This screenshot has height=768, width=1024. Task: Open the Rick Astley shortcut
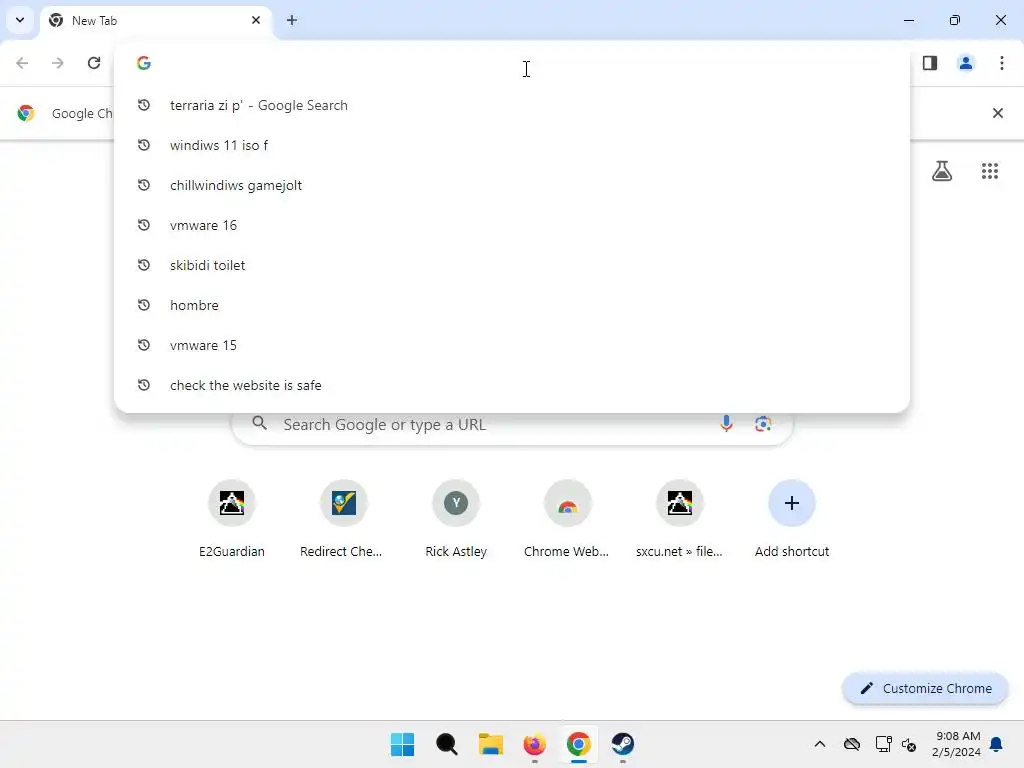click(456, 520)
